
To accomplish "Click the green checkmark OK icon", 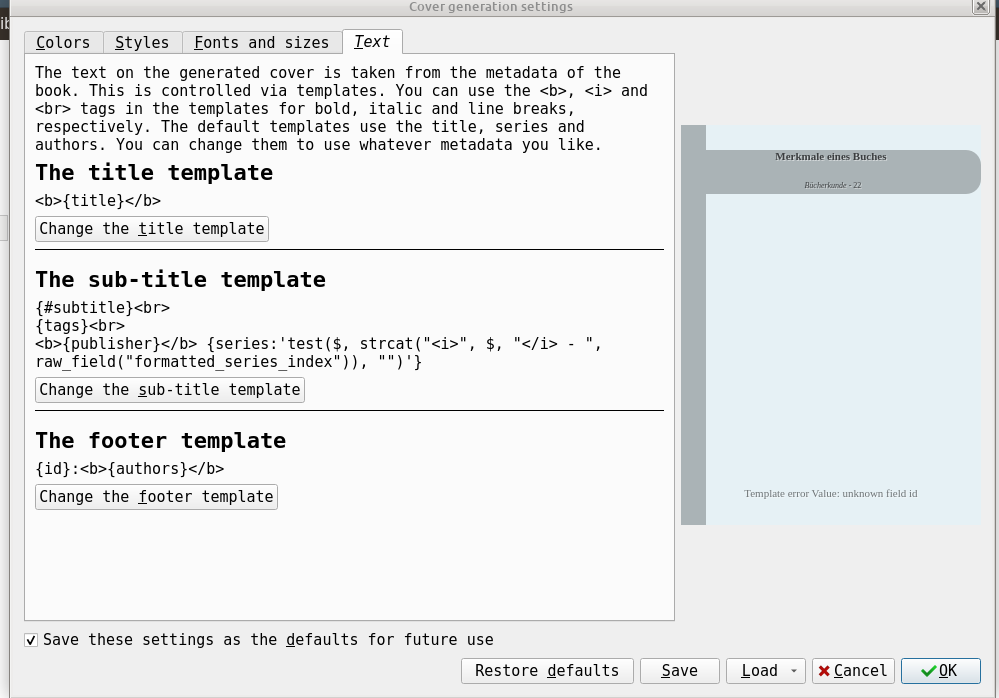I will [929, 671].
